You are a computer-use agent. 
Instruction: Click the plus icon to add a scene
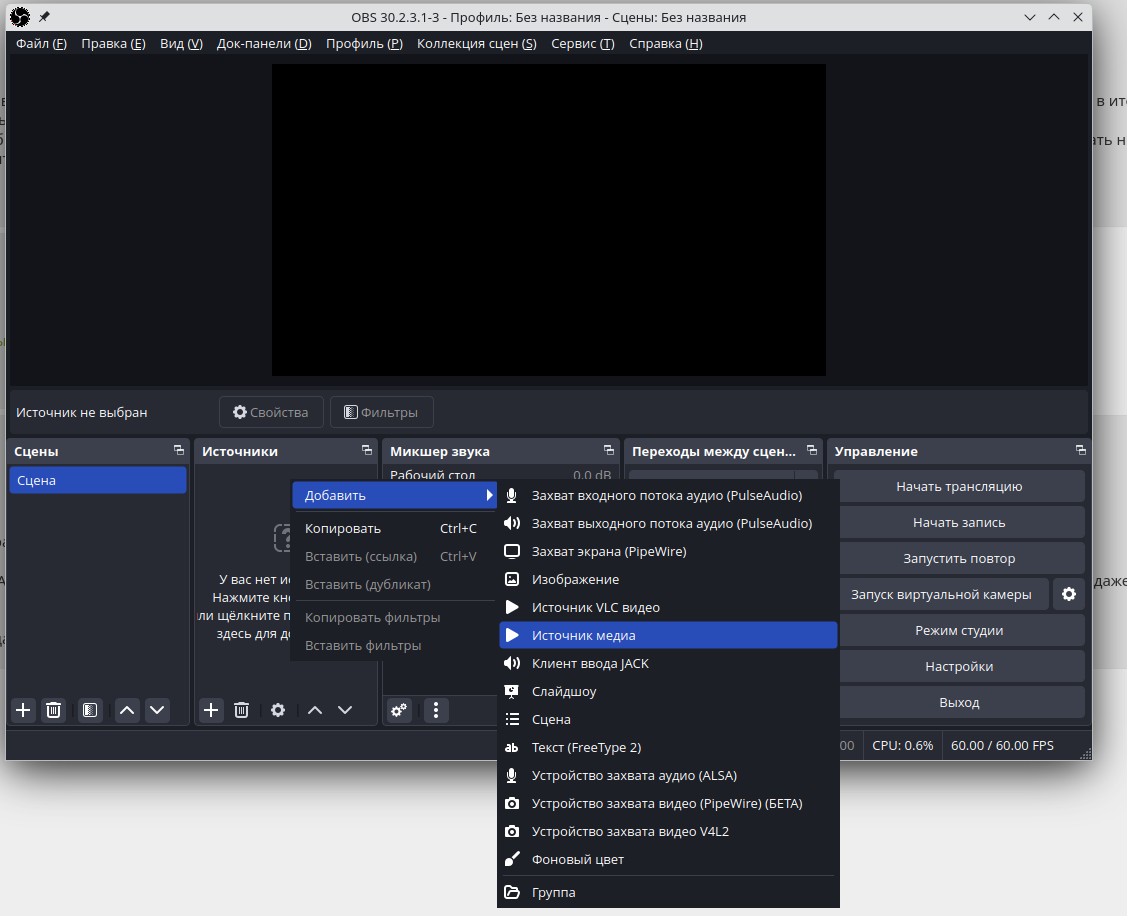click(24, 710)
